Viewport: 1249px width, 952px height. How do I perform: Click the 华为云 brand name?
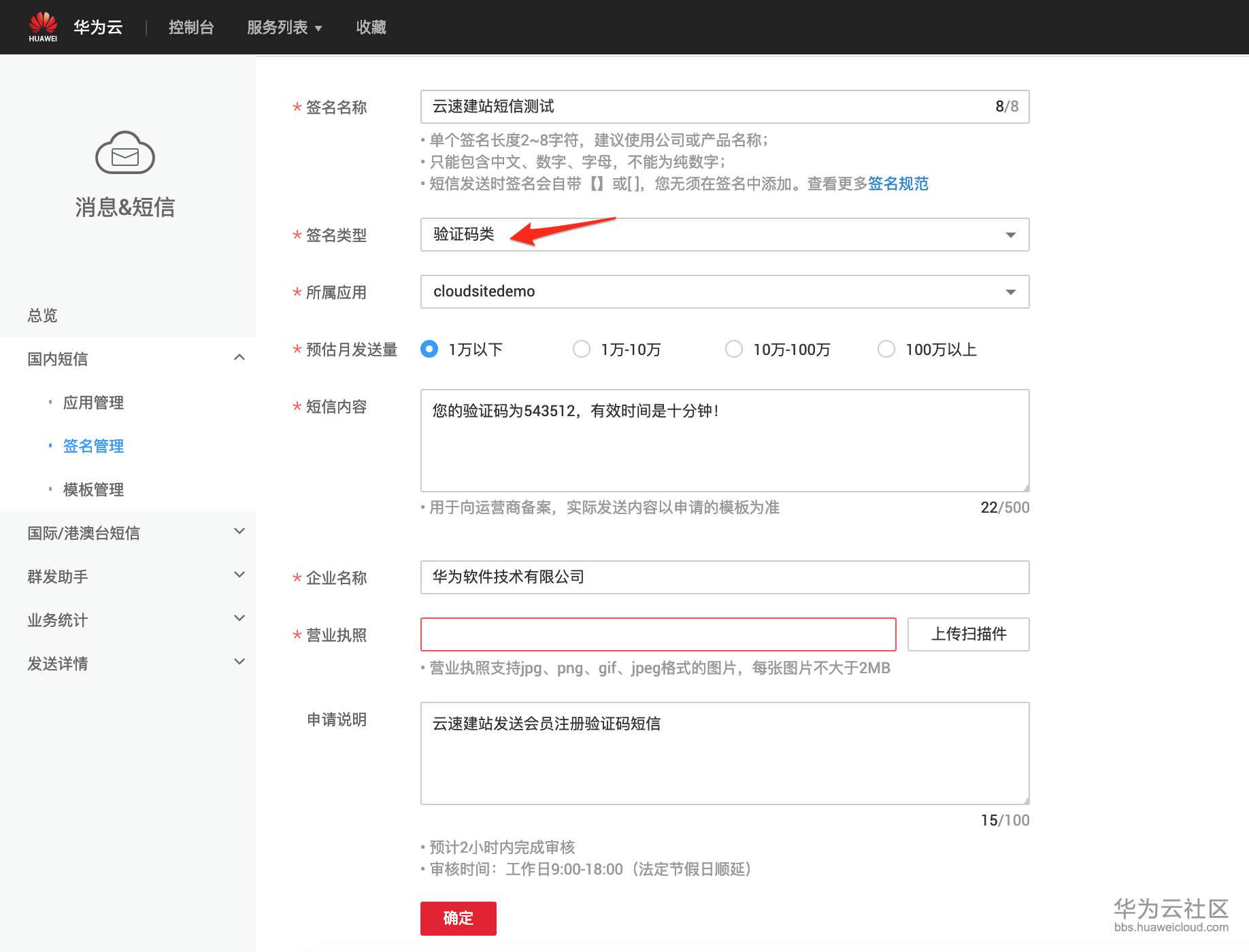pos(98,27)
